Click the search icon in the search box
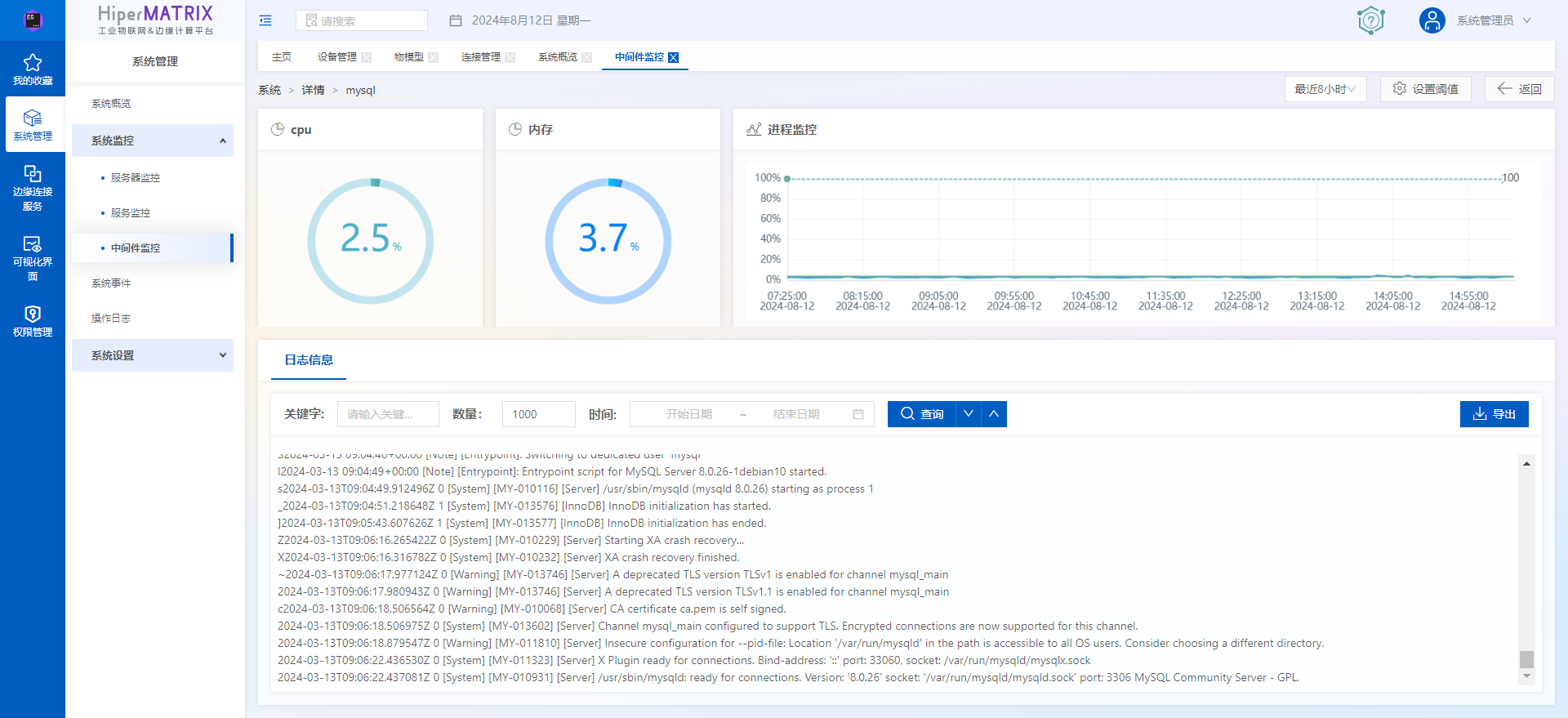The height and width of the screenshot is (718, 1568). [311, 20]
